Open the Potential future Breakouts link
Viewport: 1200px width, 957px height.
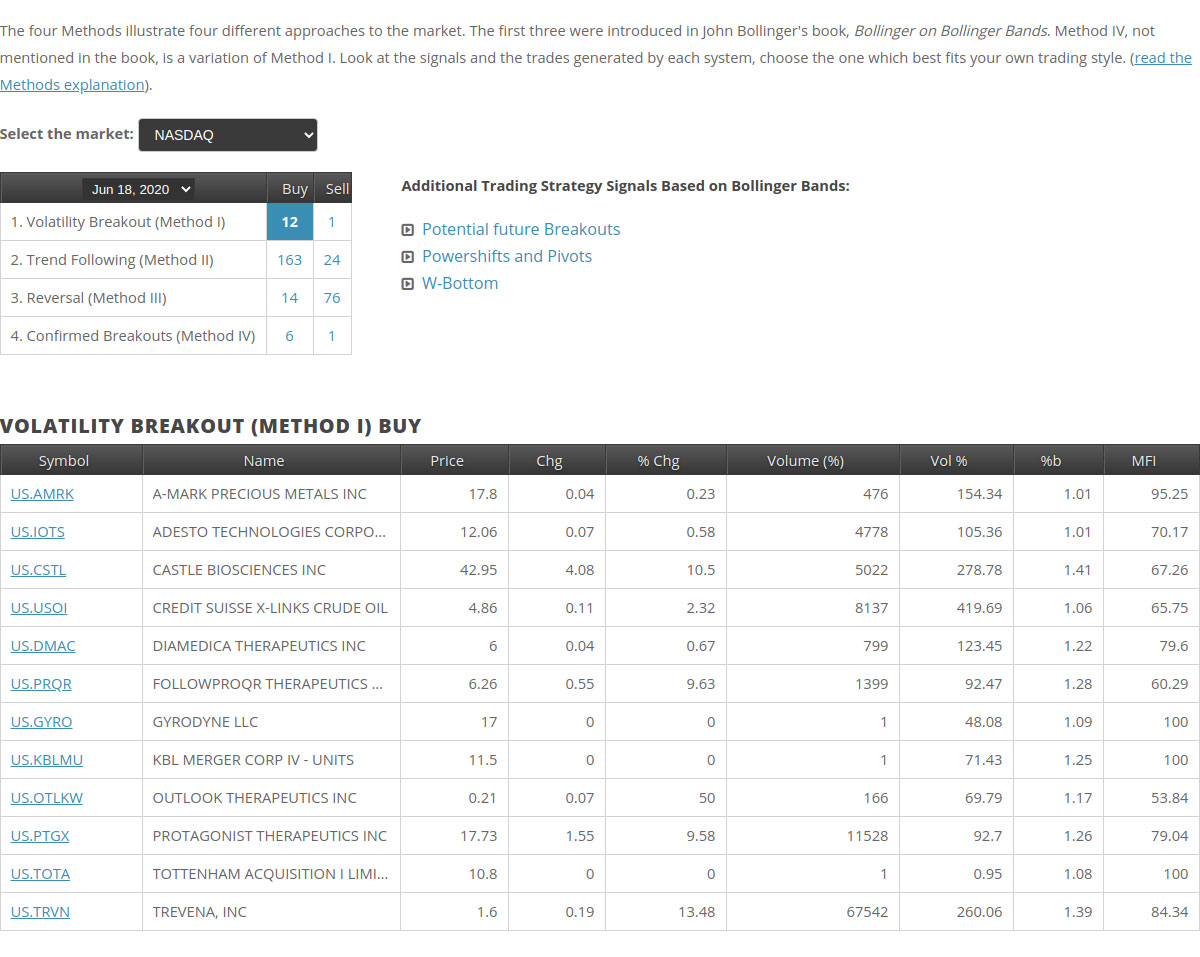521,230
